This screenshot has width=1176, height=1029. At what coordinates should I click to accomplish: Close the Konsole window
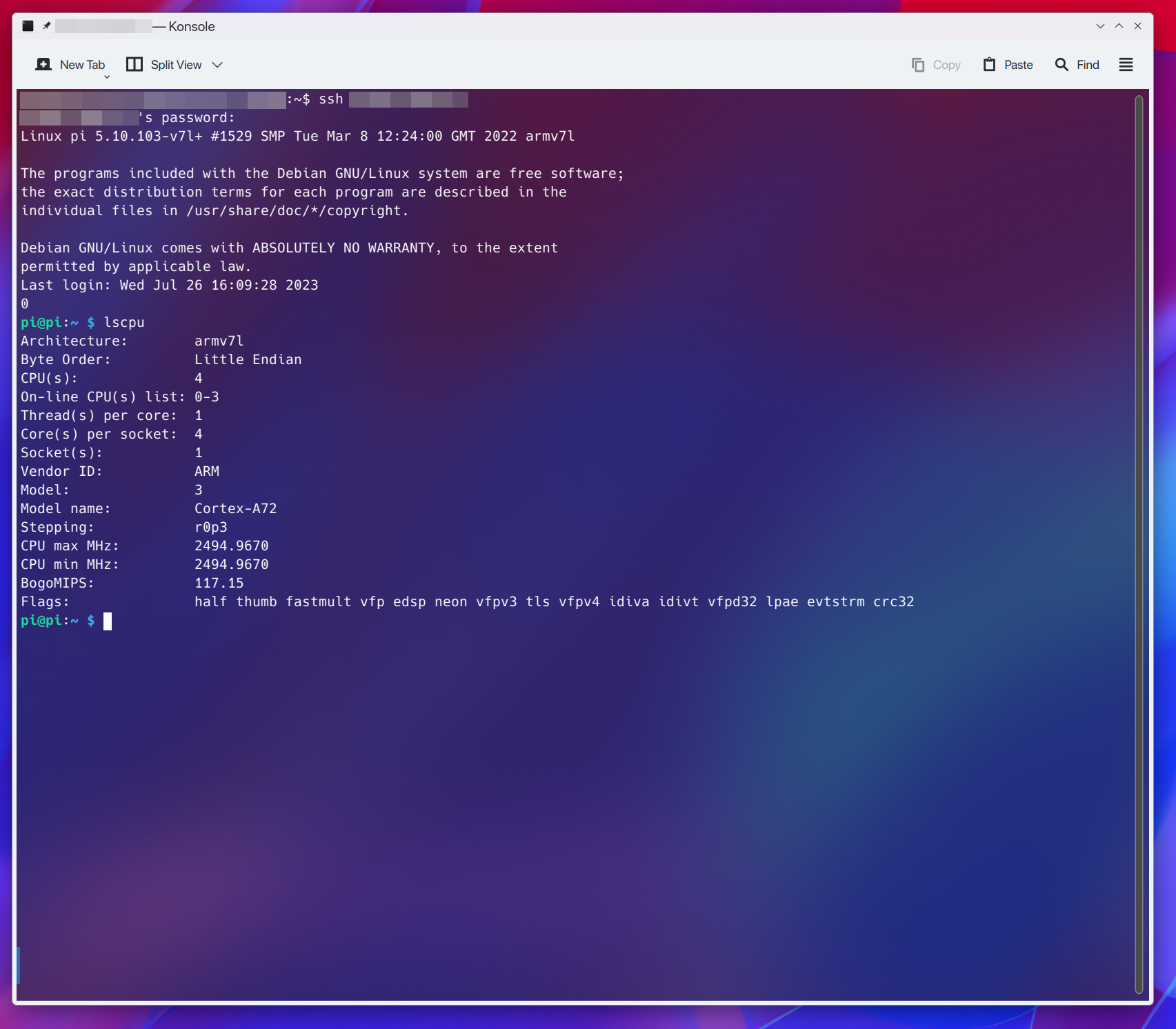[1137, 26]
